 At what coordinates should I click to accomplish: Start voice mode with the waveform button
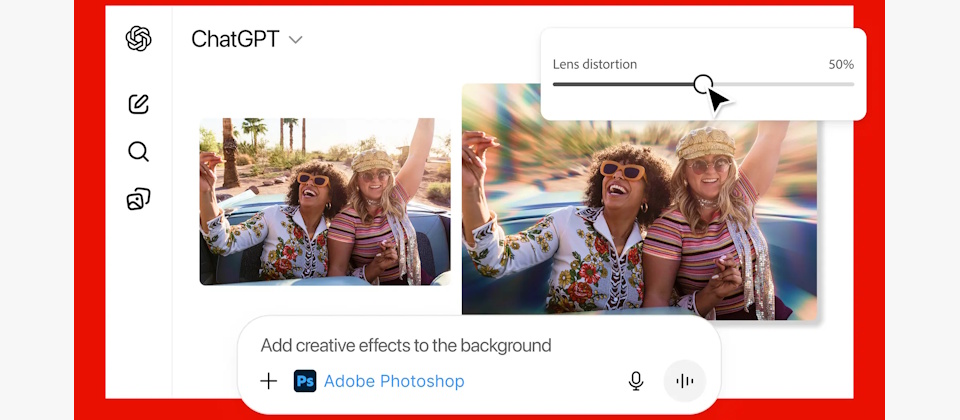click(x=685, y=381)
